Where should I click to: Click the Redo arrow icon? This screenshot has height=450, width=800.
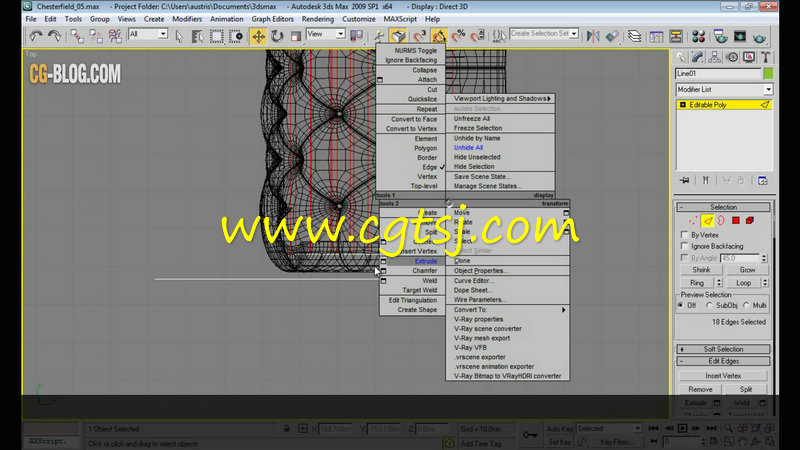coord(54,36)
